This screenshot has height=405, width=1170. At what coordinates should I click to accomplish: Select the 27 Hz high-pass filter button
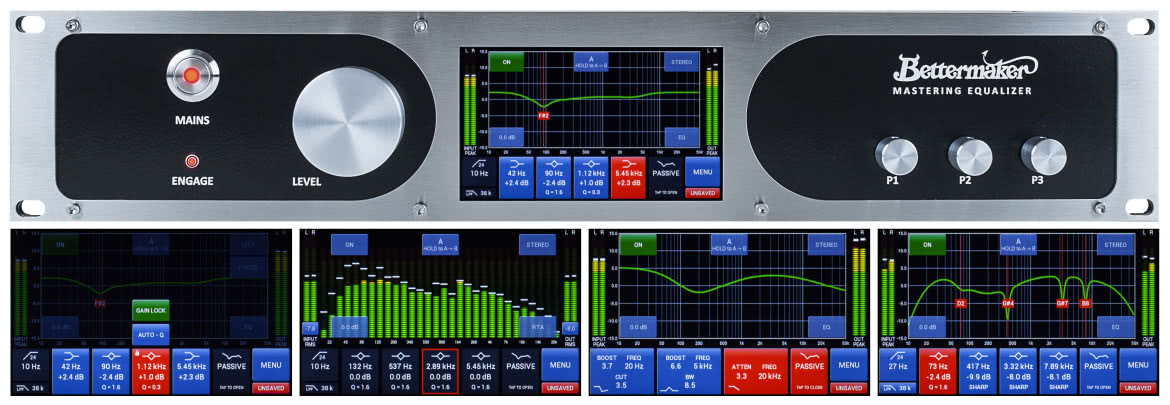[898, 364]
